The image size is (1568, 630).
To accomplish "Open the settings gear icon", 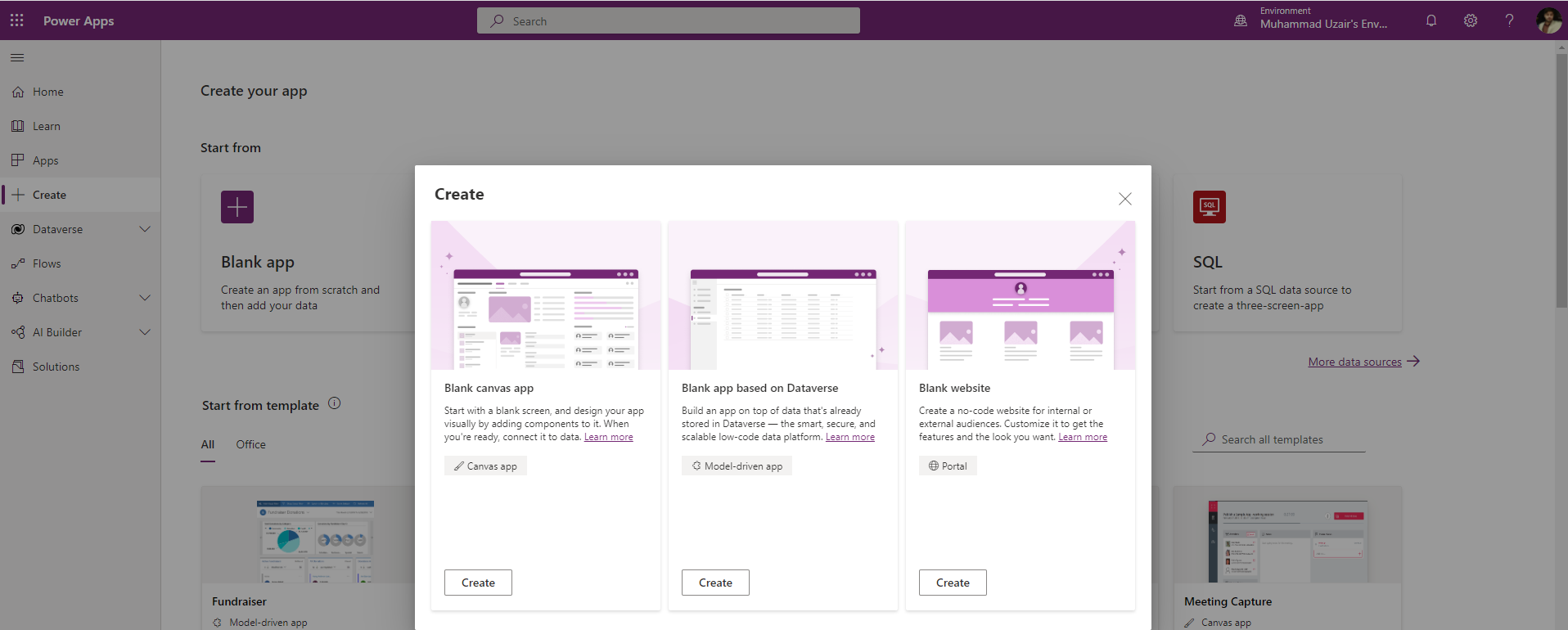I will [x=1470, y=20].
